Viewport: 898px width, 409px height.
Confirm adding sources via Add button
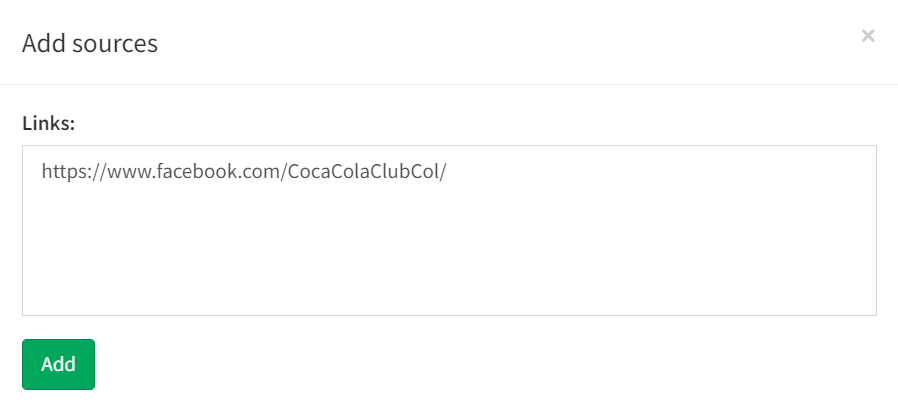[x=58, y=364]
